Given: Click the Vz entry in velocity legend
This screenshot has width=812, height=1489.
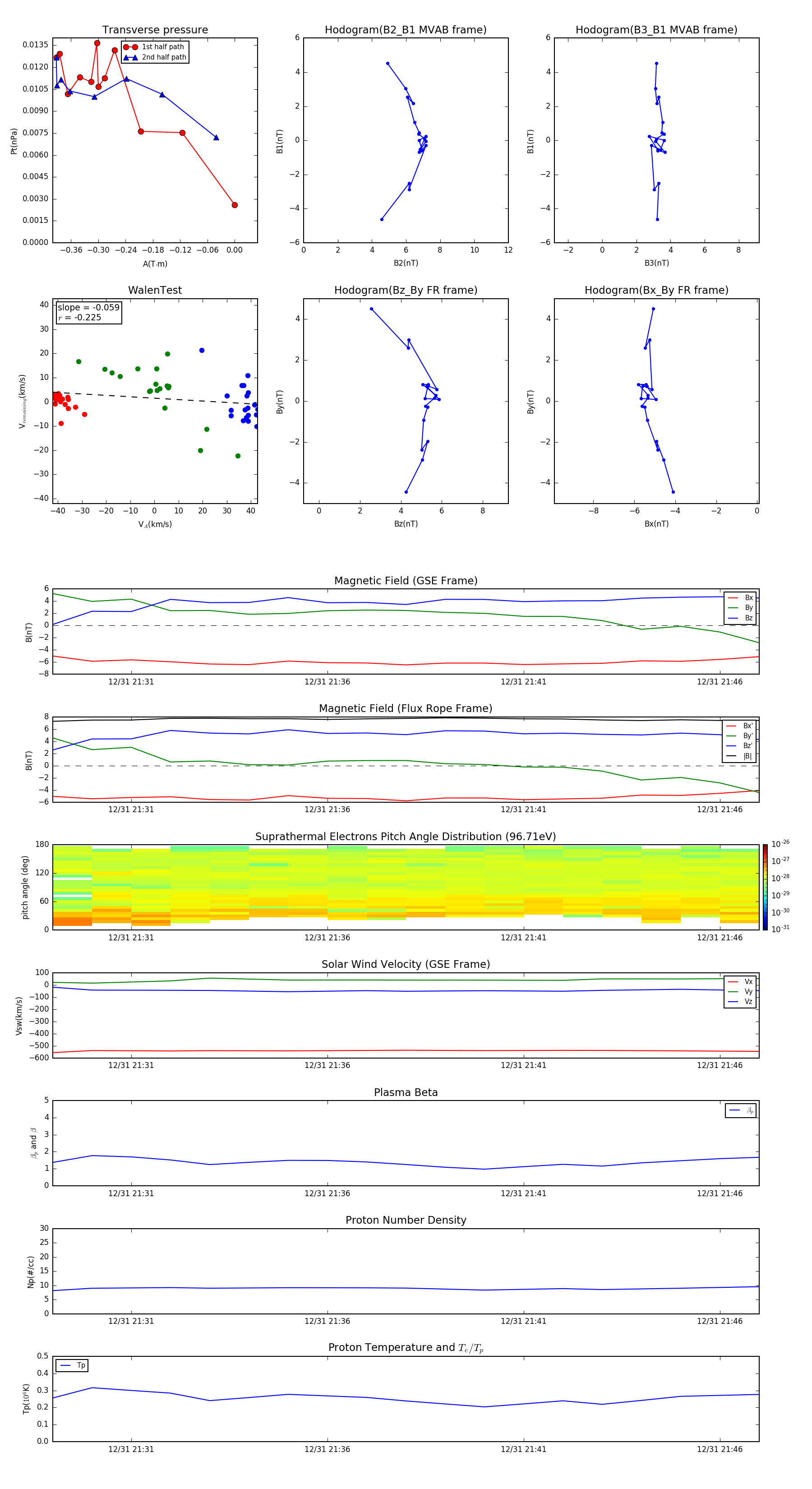Looking at the screenshot, I should click(x=740, y=1001).
